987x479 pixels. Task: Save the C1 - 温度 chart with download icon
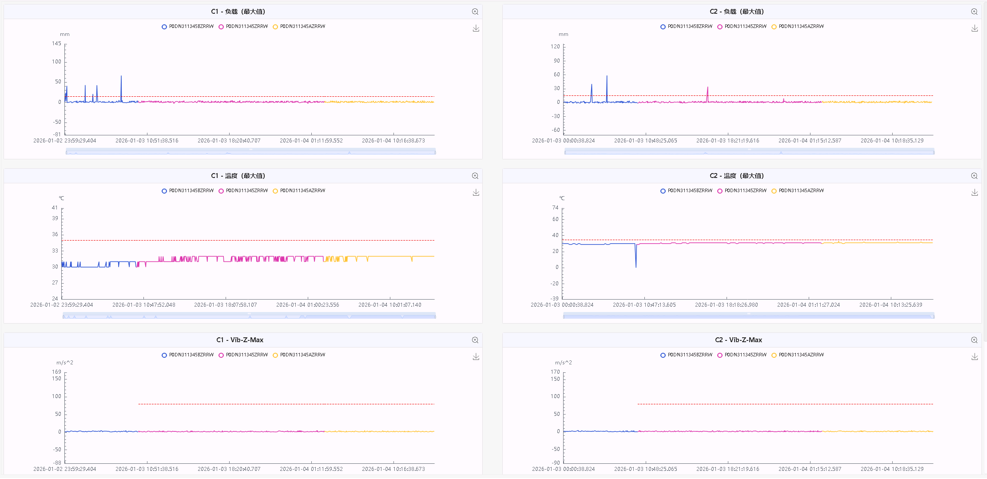pyautogui.click(x=476, y=193)
